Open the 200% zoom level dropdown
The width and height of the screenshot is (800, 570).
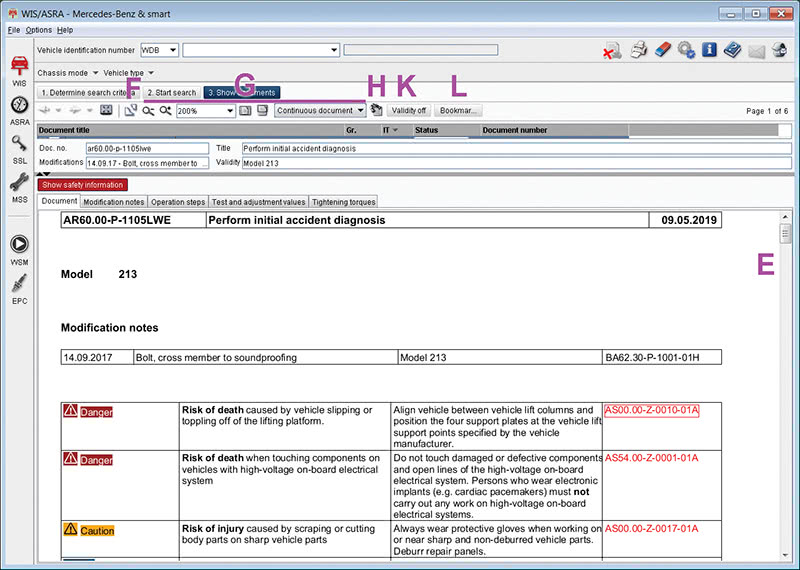230,110
